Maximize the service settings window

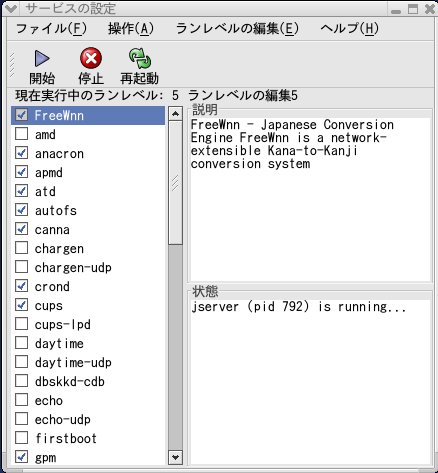[x=413, y=9]
